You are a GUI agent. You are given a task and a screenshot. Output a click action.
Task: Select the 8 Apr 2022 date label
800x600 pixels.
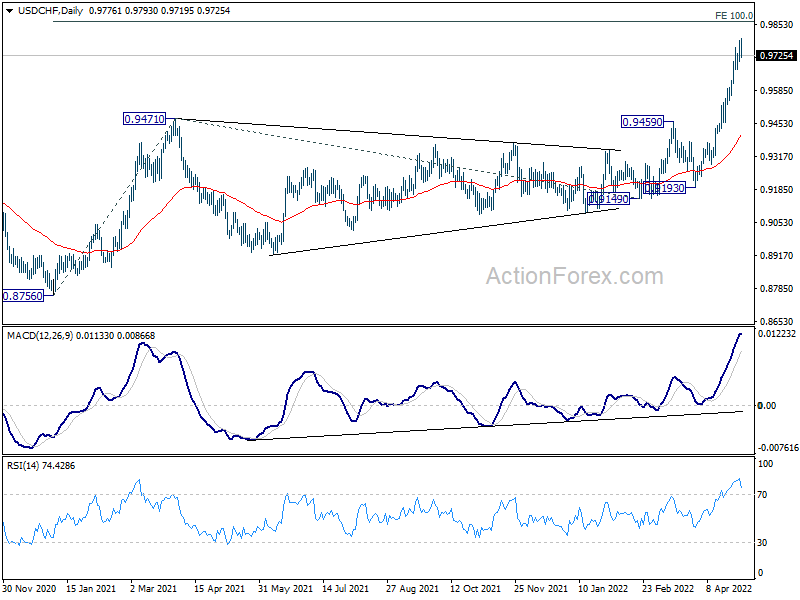730,588
